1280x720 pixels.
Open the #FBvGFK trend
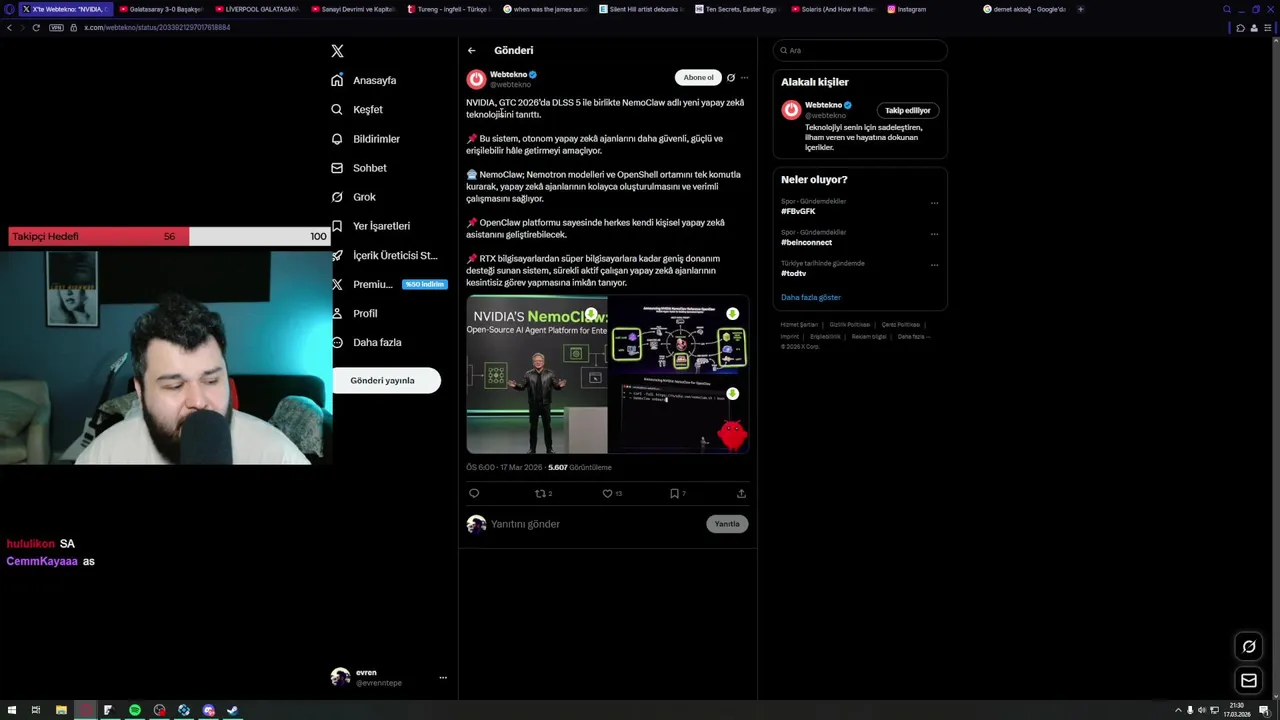pos(798,211)
